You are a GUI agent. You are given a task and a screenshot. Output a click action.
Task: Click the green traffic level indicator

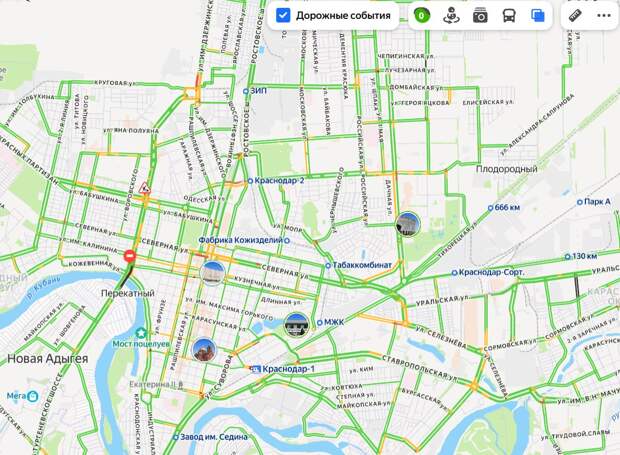[422, 16]
